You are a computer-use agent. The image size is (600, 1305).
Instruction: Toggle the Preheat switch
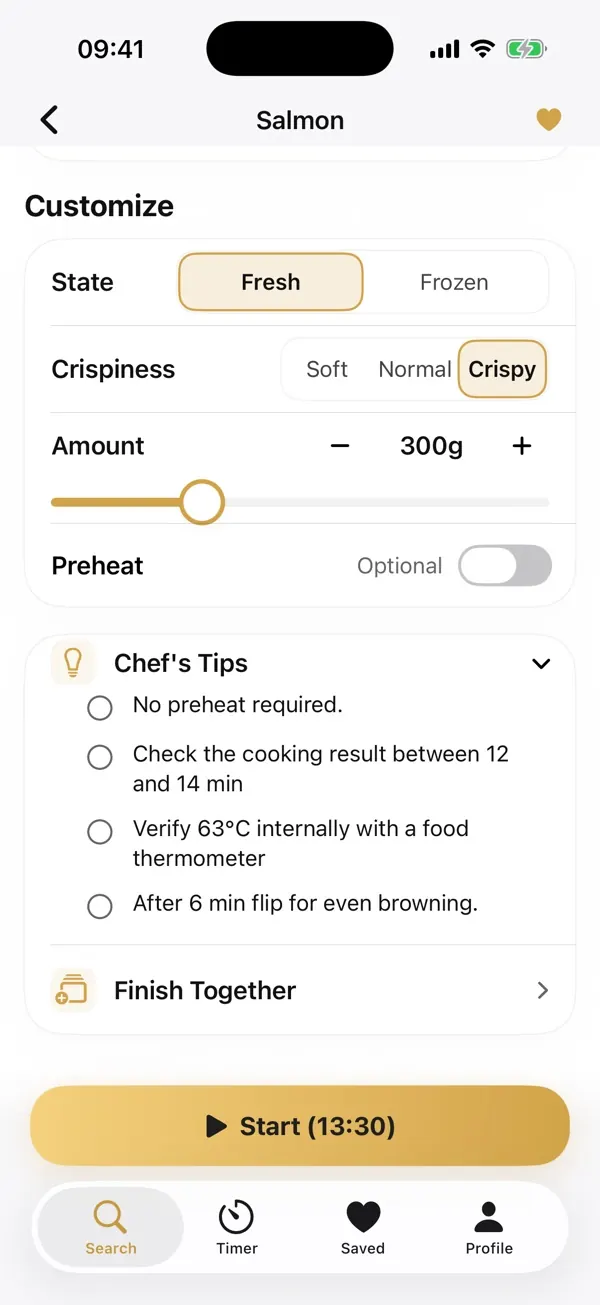505,565
